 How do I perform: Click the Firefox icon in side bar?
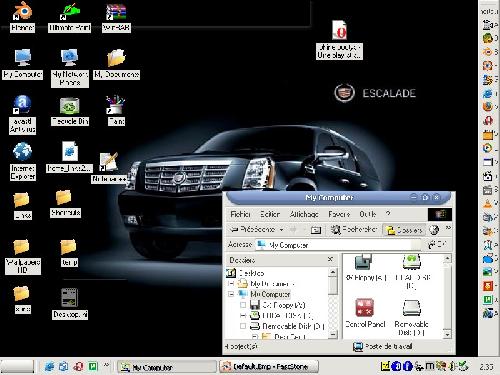tap(488, 107)
